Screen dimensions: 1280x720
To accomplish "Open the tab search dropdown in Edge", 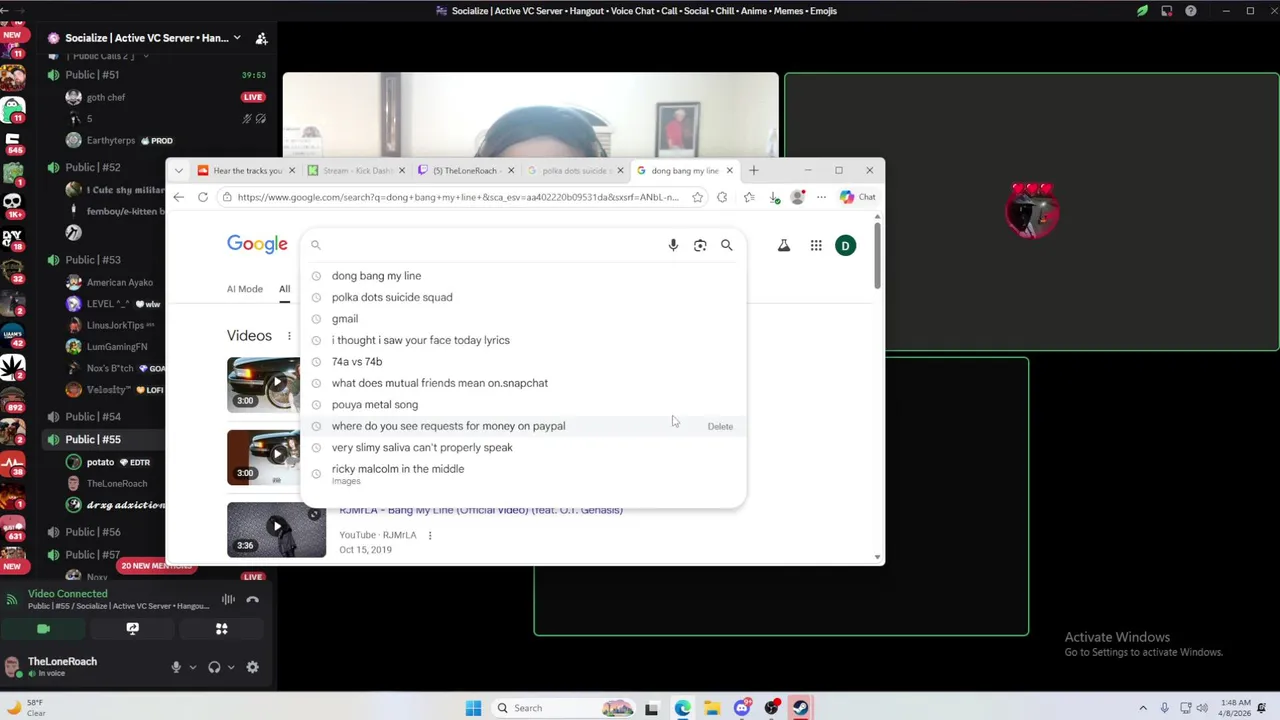I will pos(178,170).
